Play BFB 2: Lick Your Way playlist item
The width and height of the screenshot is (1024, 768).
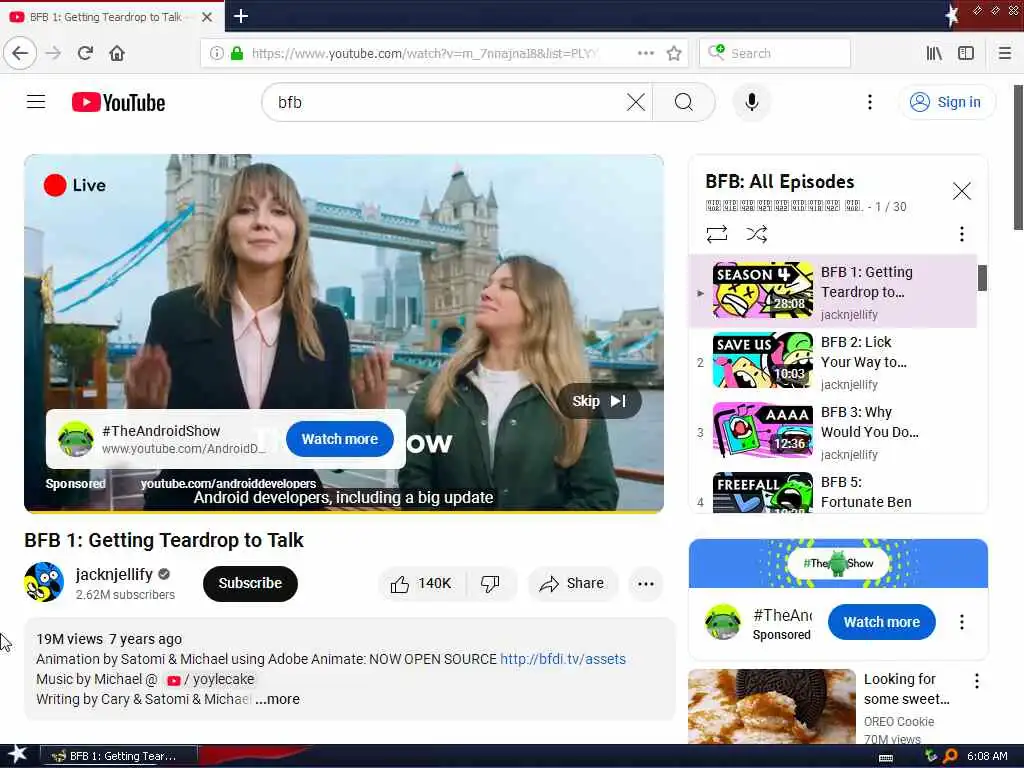pos(833,361)
